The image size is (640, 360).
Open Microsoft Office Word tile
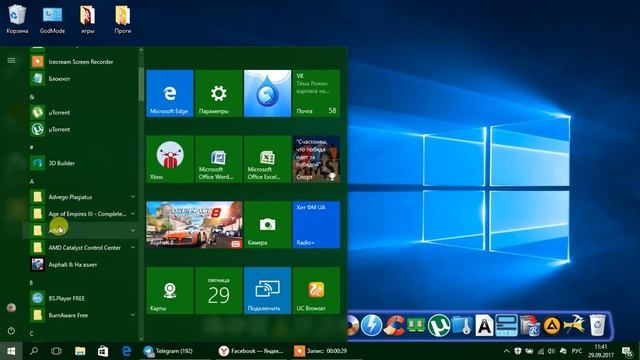coord(218,159)
